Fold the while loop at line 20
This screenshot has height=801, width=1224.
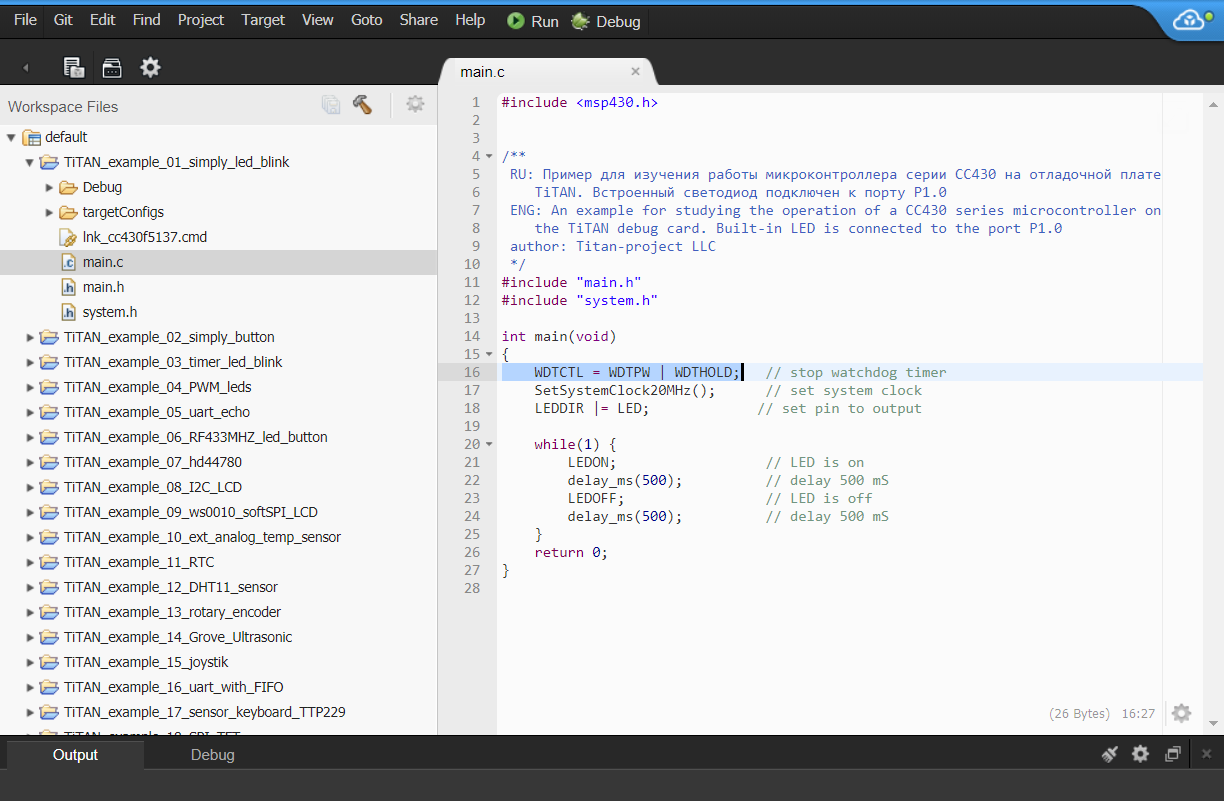click(488, 444)
